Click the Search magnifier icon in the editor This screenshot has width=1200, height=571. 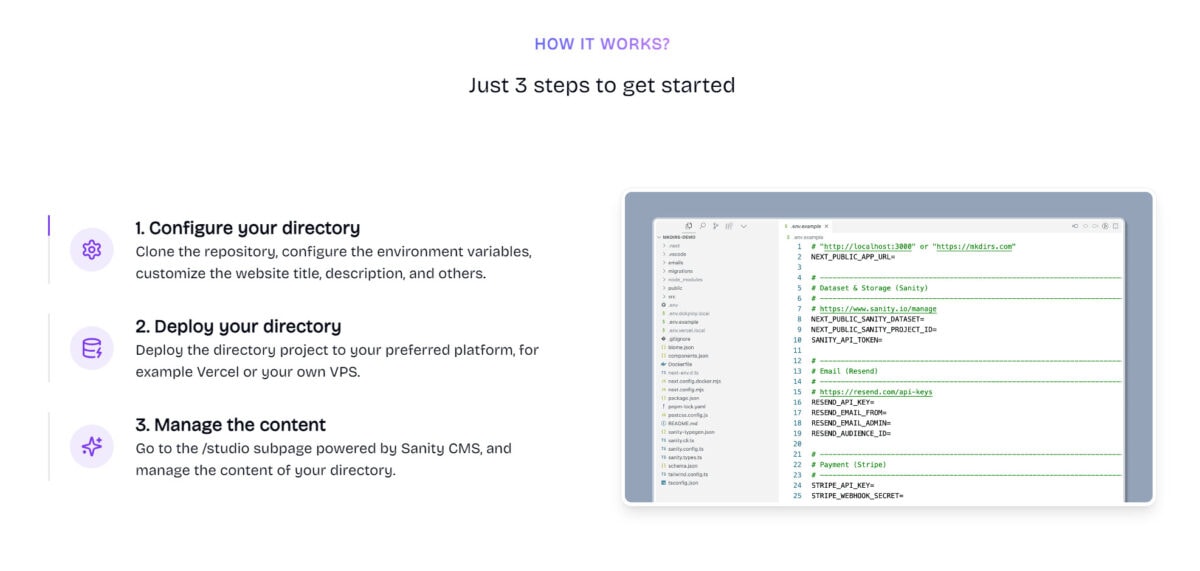coord(703,226)
